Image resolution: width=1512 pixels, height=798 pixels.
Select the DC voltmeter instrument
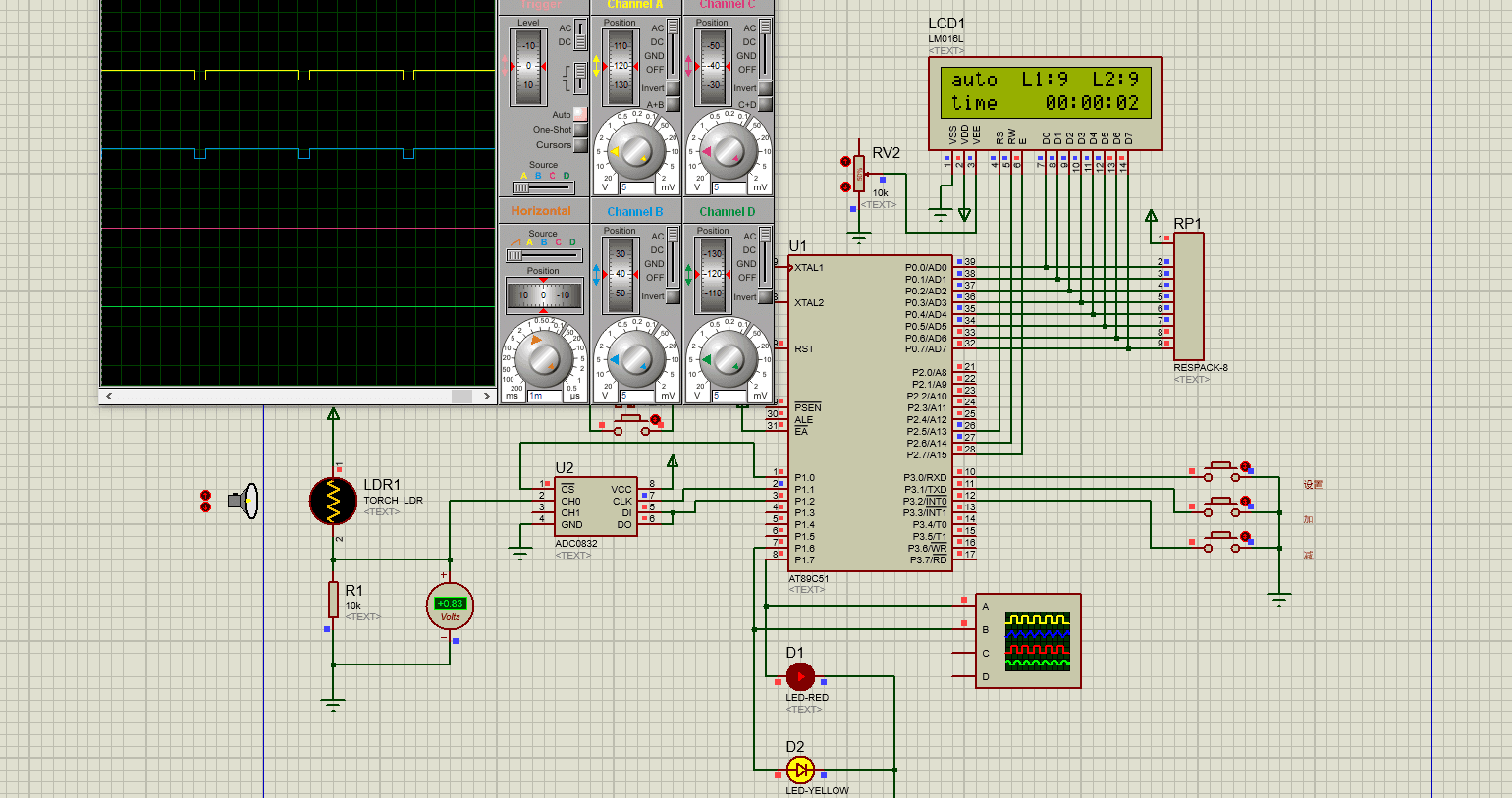click(x=450, y=607)
